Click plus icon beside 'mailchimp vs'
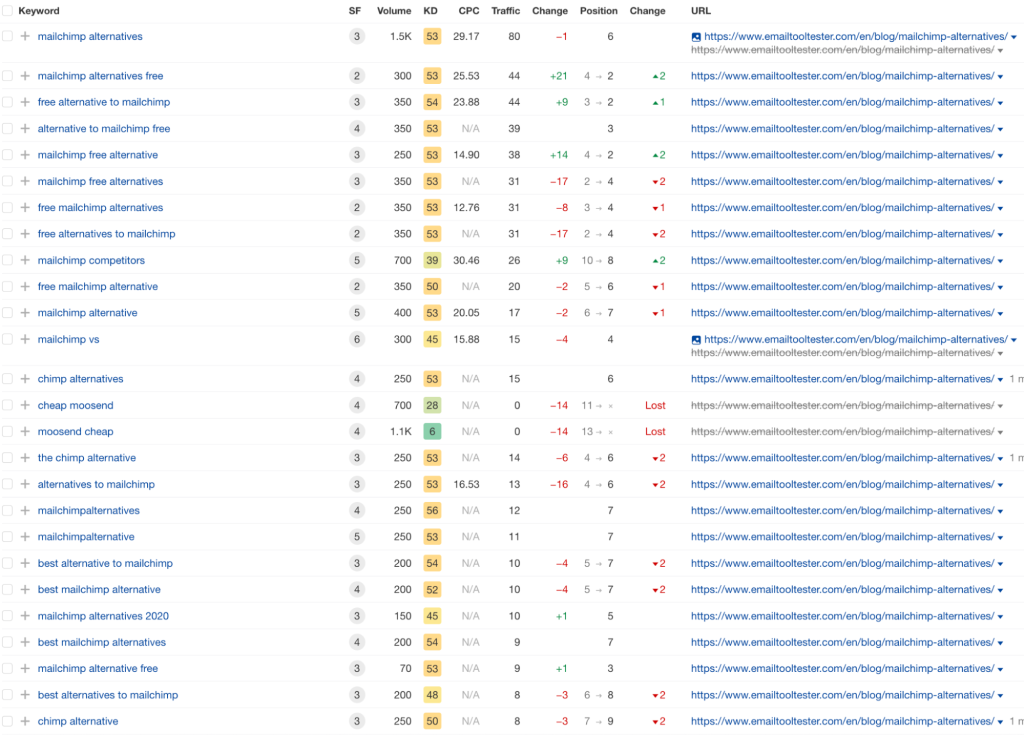This screenshot has width=1024, height=735. tap(25, 339)
